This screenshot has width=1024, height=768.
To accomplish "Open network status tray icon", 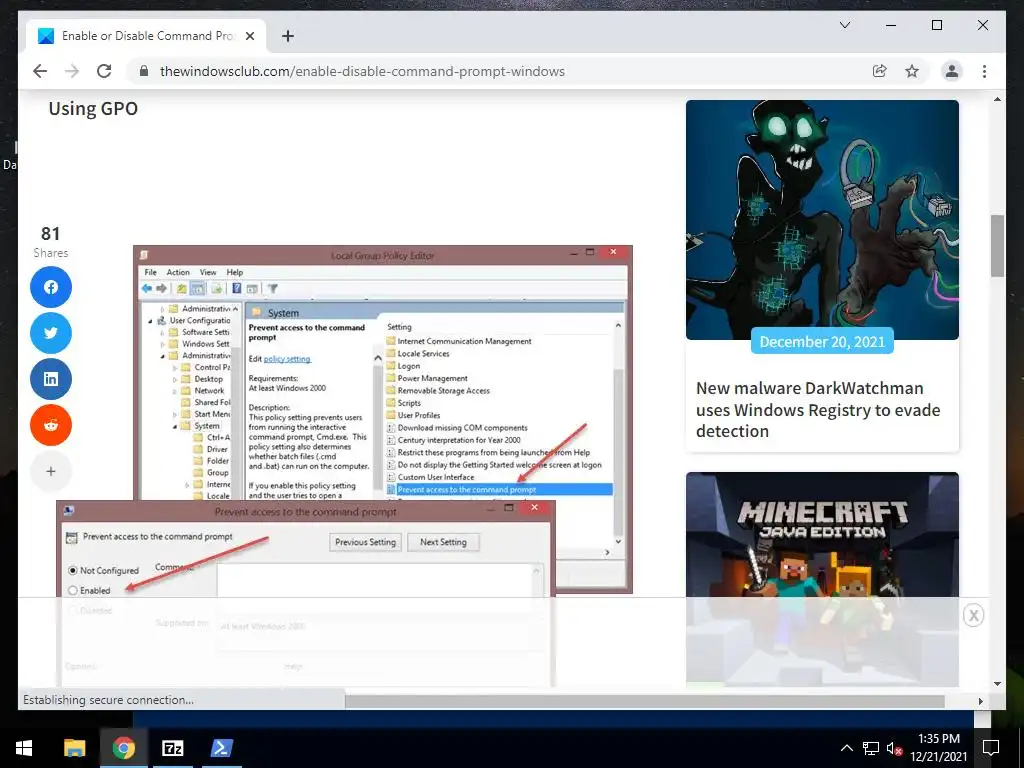I will (x=871, y=748).
